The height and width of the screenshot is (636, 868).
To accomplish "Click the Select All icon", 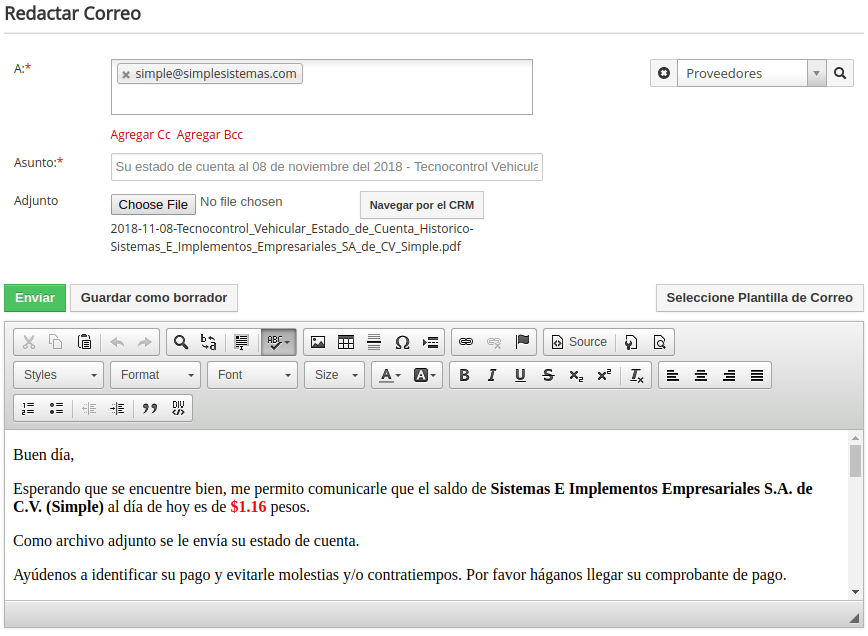I will click(241, 342).
